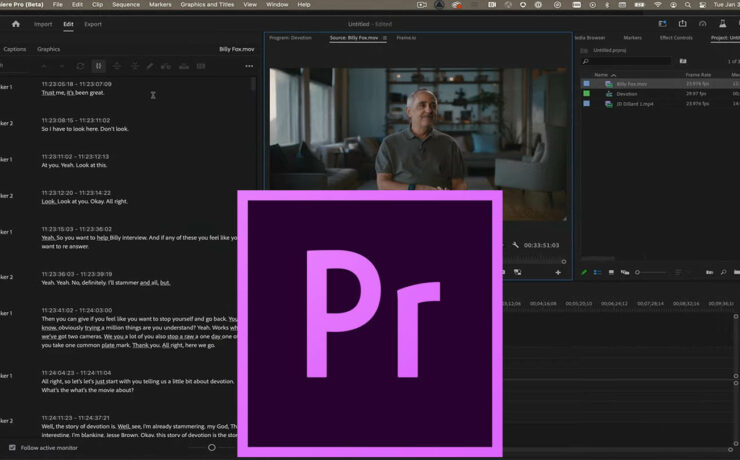The height and width of the screenshot is (460, 740).
Task: Open Source: Billy Fox.mov panel menu icon
Action: [x=385, y=38]
